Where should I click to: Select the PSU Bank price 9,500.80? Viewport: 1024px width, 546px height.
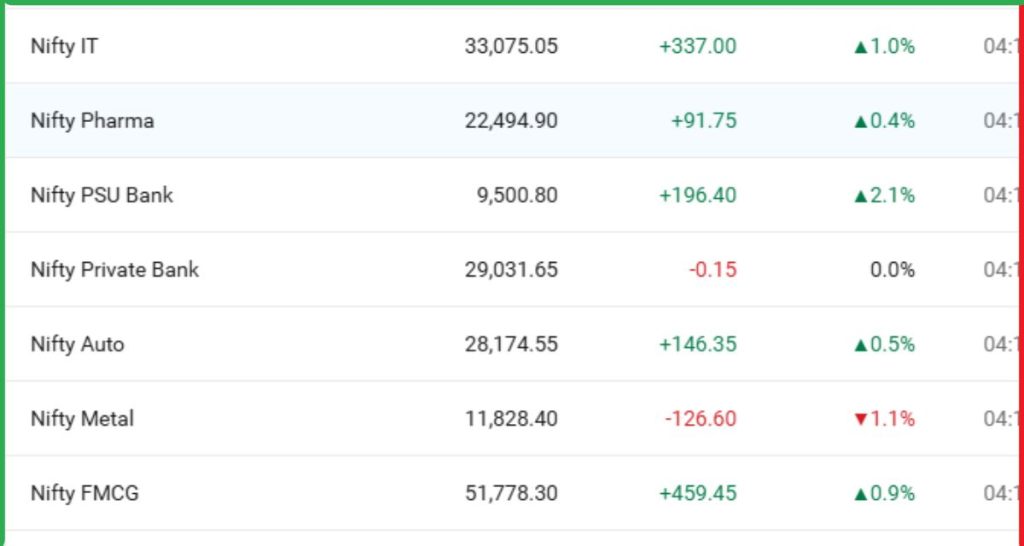(x=517, y=195)
